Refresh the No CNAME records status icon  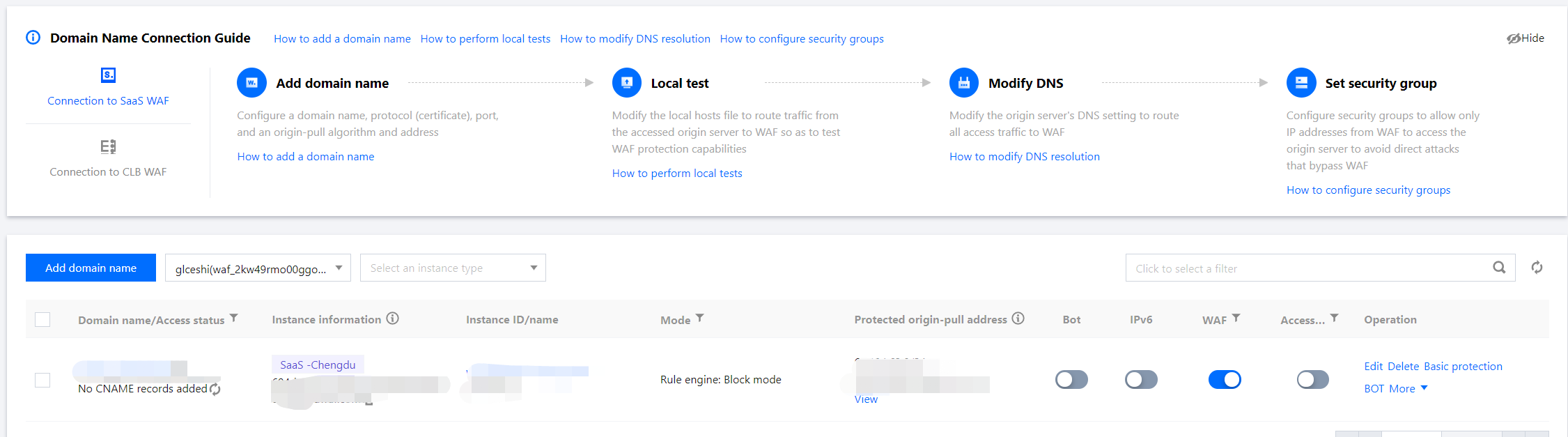[x=215, y=389]
